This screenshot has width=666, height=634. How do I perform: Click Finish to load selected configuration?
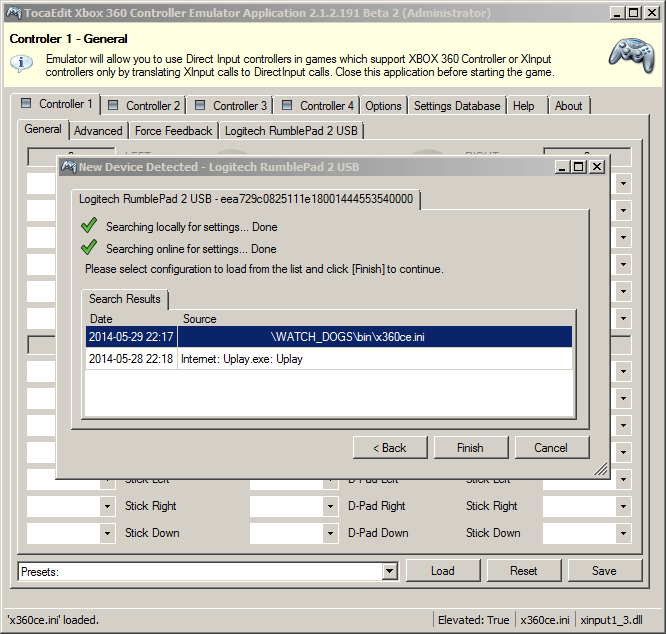click(471, 448)
